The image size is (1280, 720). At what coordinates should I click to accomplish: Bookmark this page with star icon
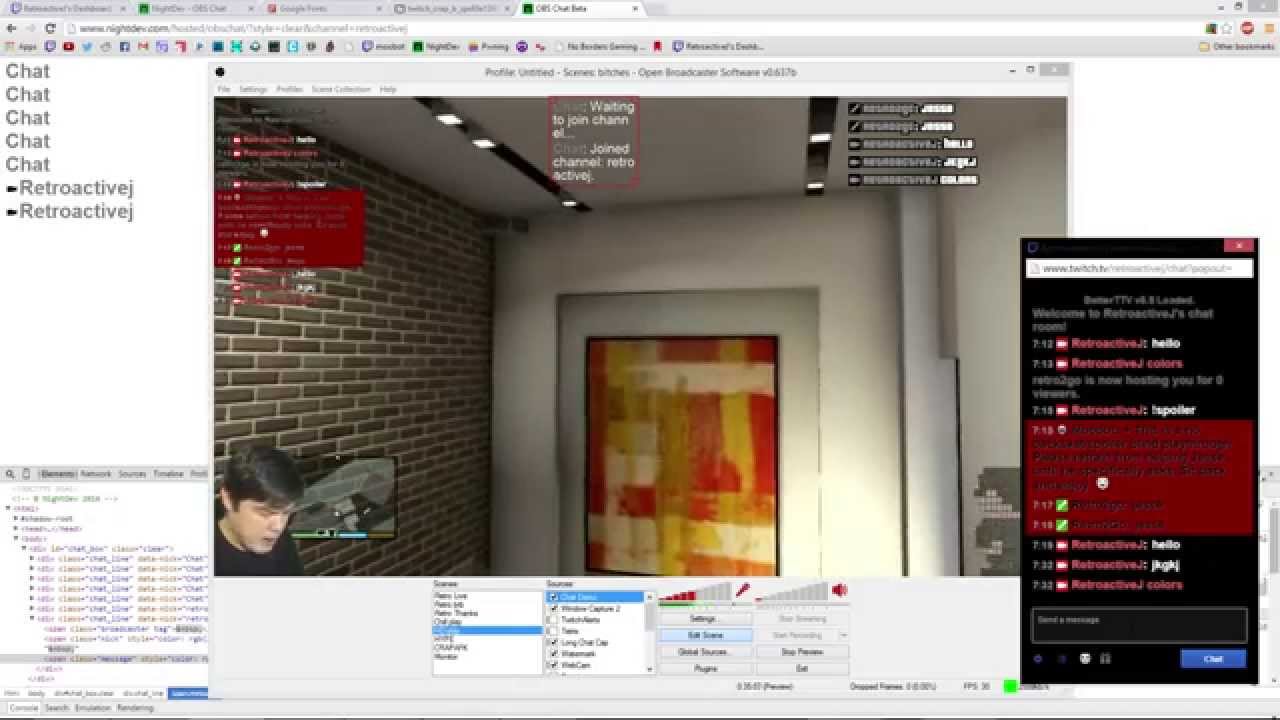[x=1227, y=29]
